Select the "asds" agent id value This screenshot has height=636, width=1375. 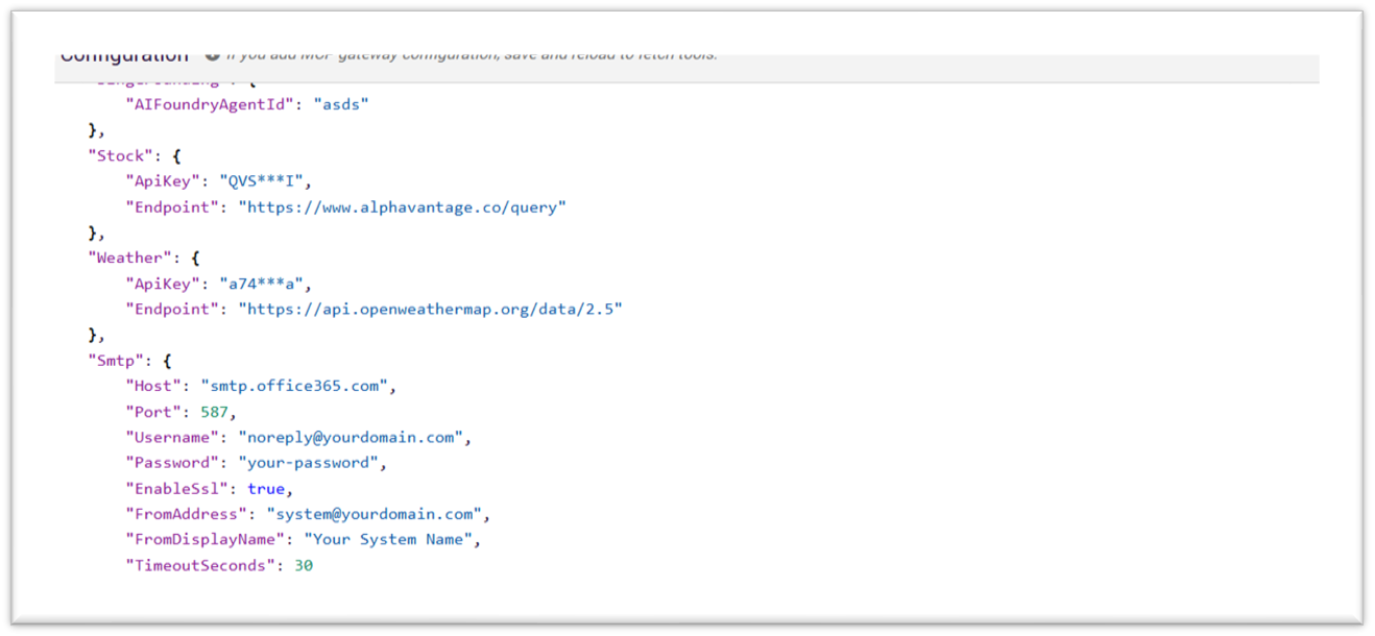[341, 104]
